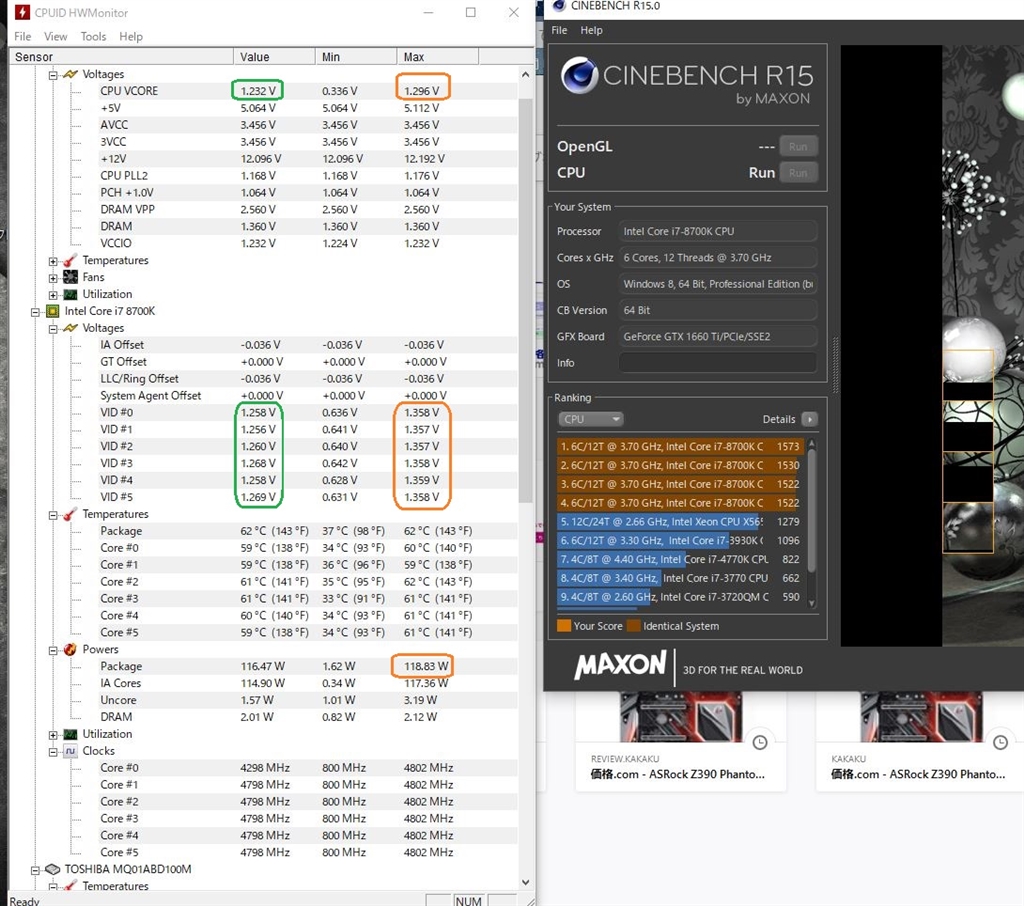Click the Utilization icon above Clocks
The height and width of the screenshot is (906, 1024).
71,734
